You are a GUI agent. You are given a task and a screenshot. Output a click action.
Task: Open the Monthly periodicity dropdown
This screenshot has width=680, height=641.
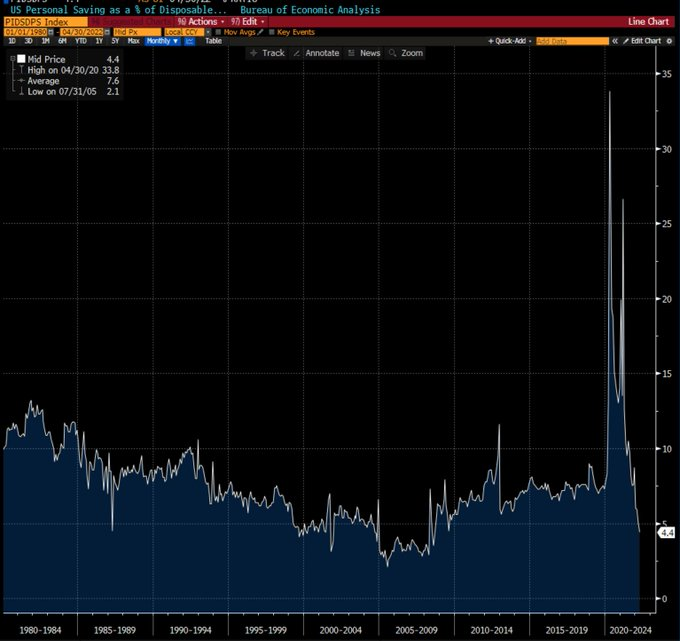pyautogui.click(x=163, y=41)
